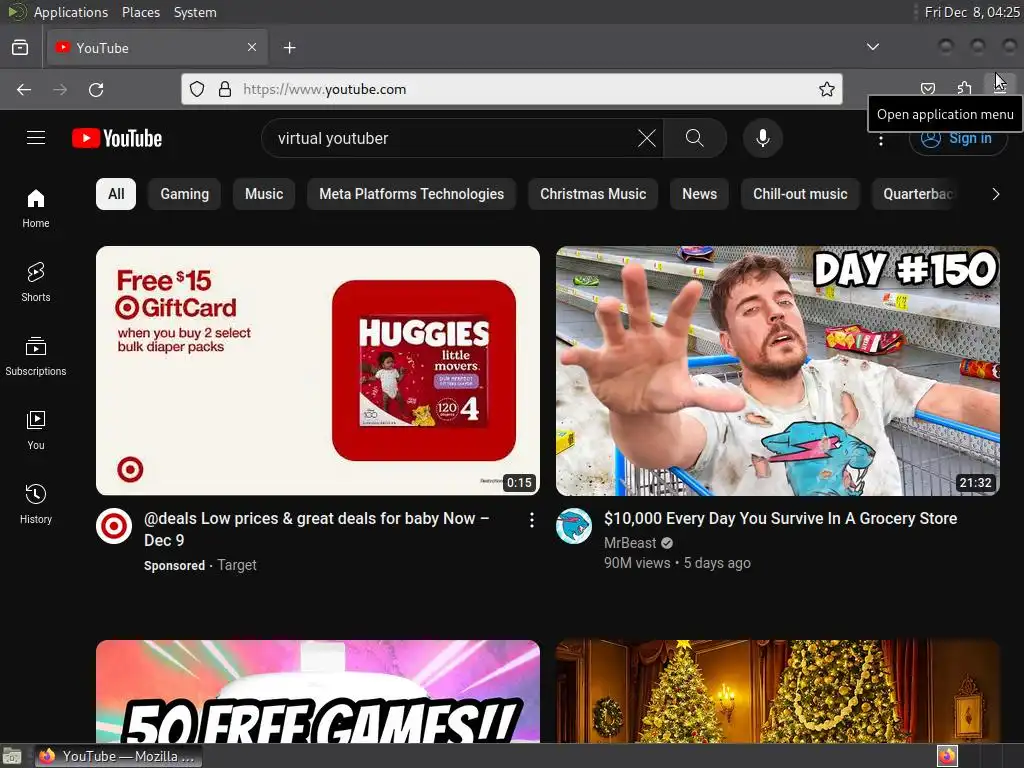This screenshot has height=768, width=1024.
Task: Select Chill-out music chip
Action: click(x=800, y=194)
